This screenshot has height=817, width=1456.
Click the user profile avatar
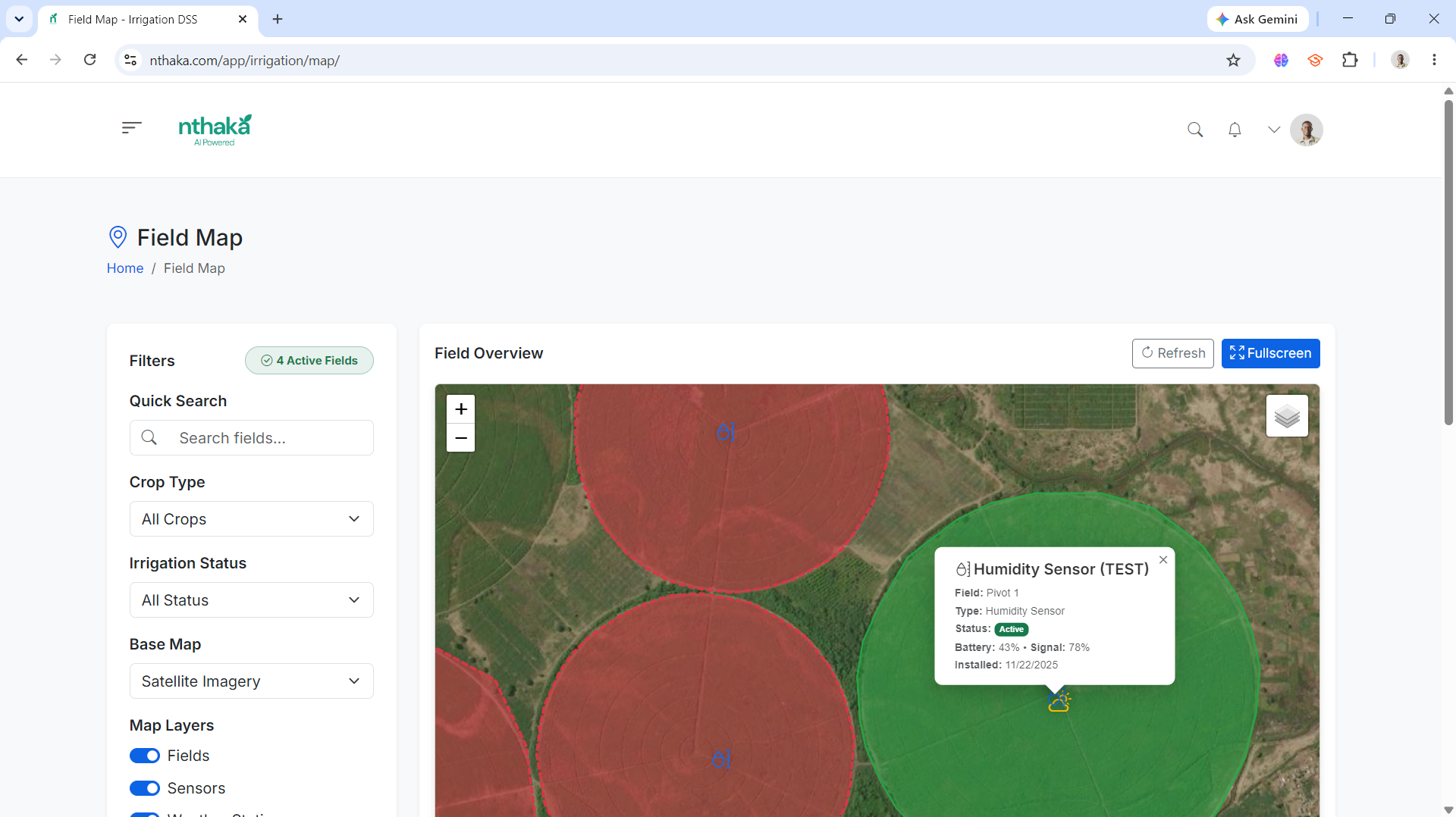click(1307, 130)
